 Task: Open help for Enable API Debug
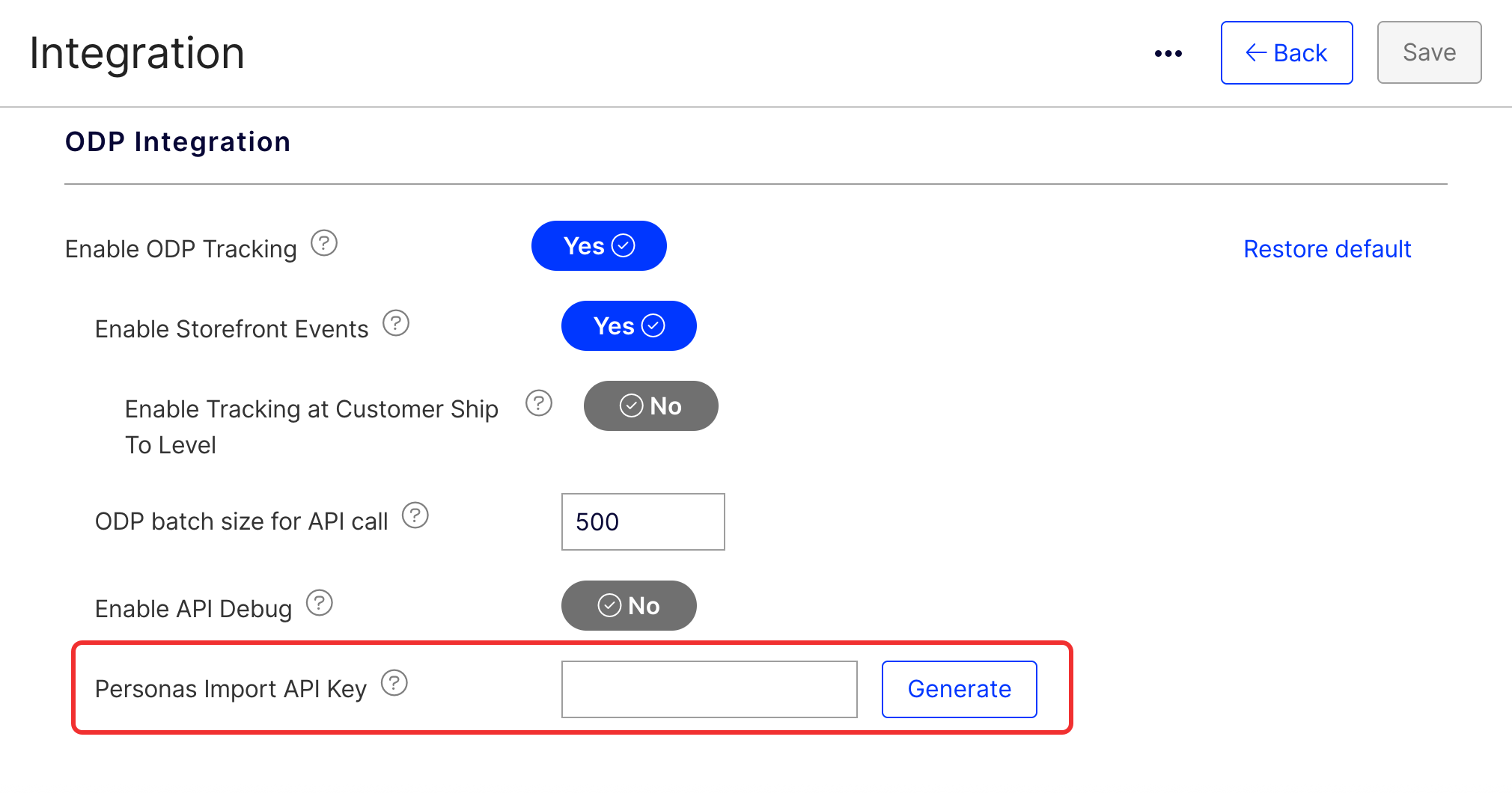coord(320,602)
